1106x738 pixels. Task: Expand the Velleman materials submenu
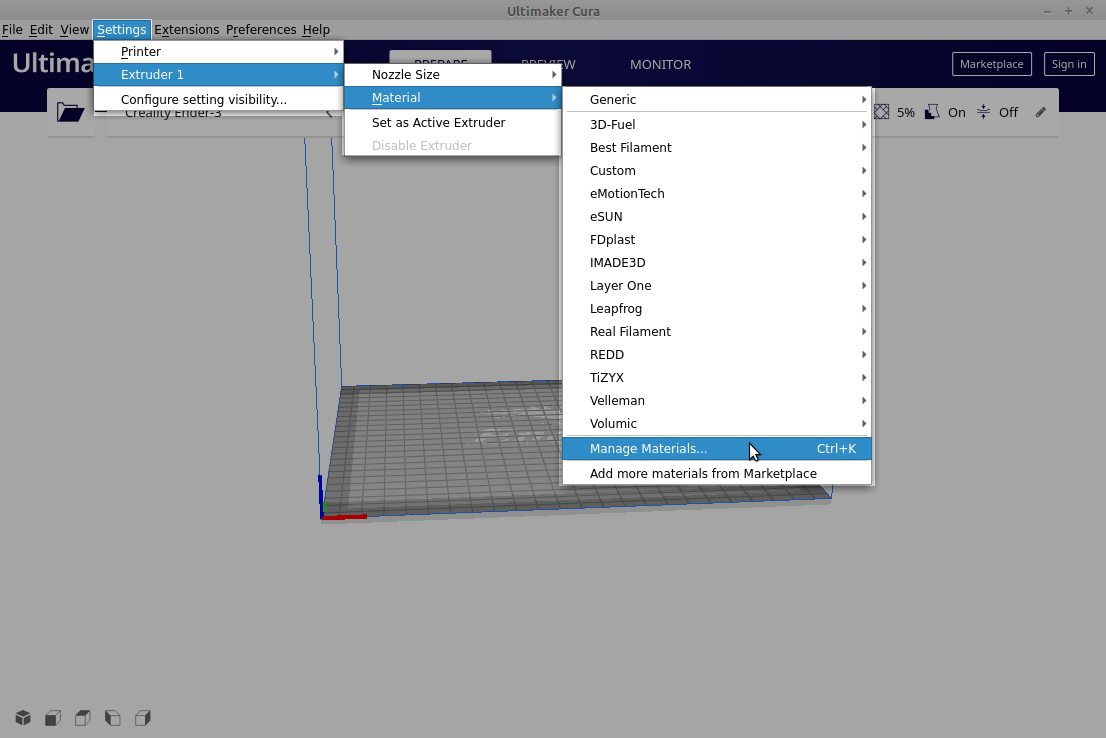click(717, 401)
